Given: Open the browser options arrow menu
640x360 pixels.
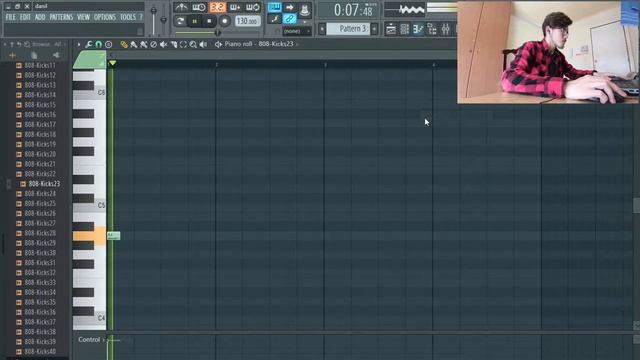Looking at the screenshot, I should click(5, 44).
